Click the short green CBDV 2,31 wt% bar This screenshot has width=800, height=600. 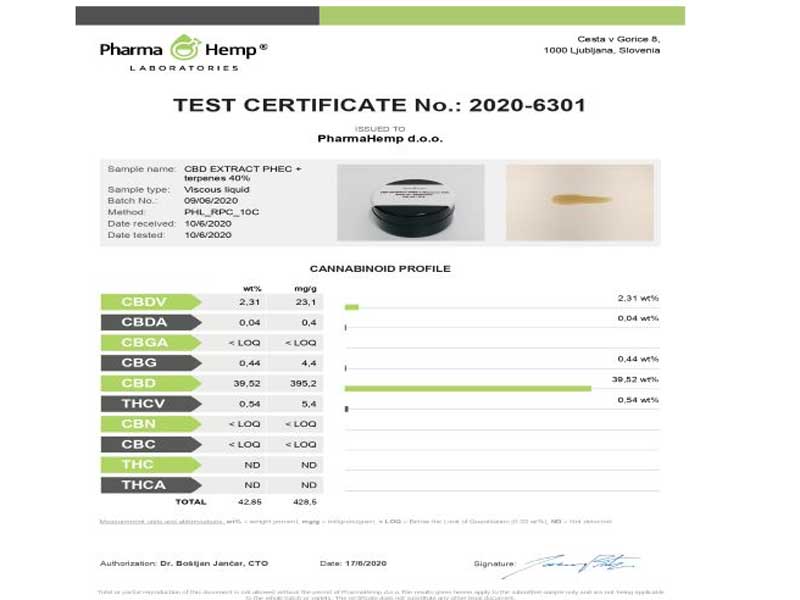coord(351,307)
